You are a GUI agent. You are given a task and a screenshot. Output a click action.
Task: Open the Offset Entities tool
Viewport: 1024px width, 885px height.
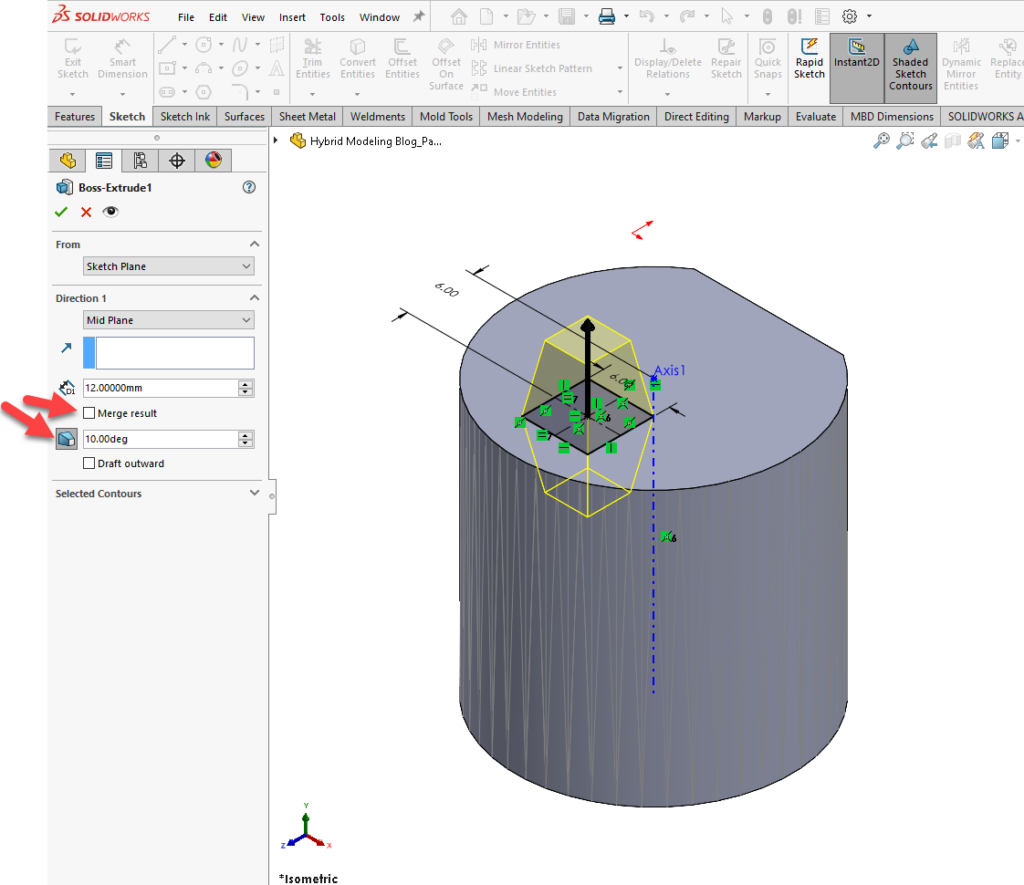(x=402, y=60)
